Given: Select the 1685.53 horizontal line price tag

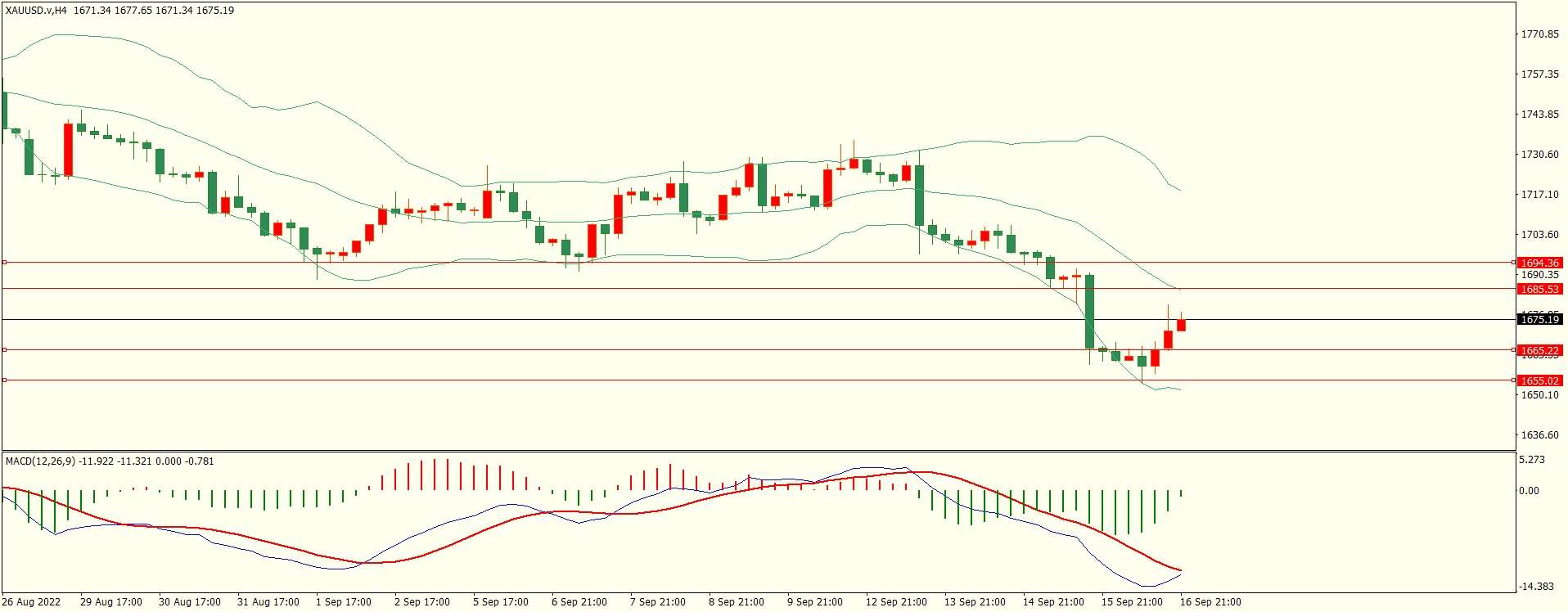Looking at the screenshot, I should (x=1539, y=289).
